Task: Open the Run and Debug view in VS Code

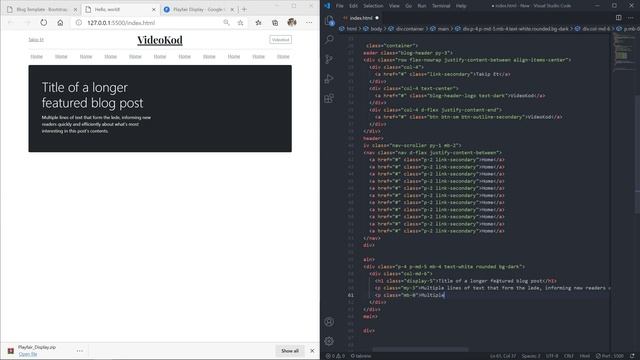Action: pos(329,78)
